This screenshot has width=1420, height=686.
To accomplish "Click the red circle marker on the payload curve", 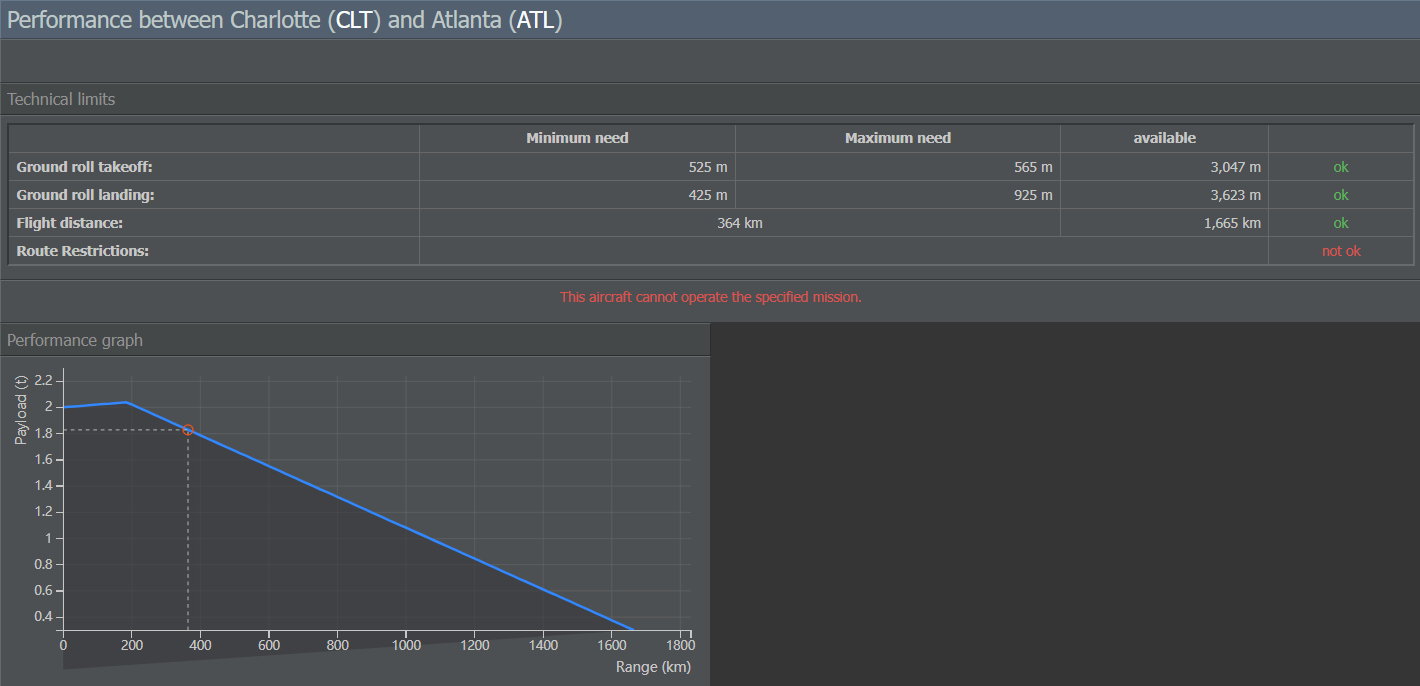I will (188, 430).
